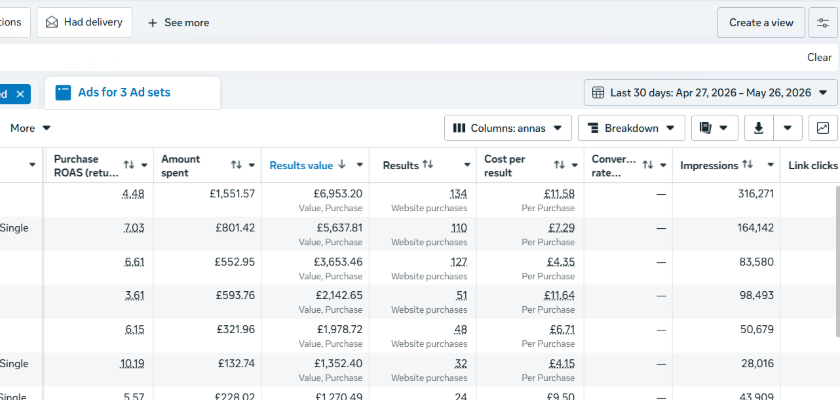Click amount spent £801.42
Screen dimensions: 840x400
[x=235, y=228]
